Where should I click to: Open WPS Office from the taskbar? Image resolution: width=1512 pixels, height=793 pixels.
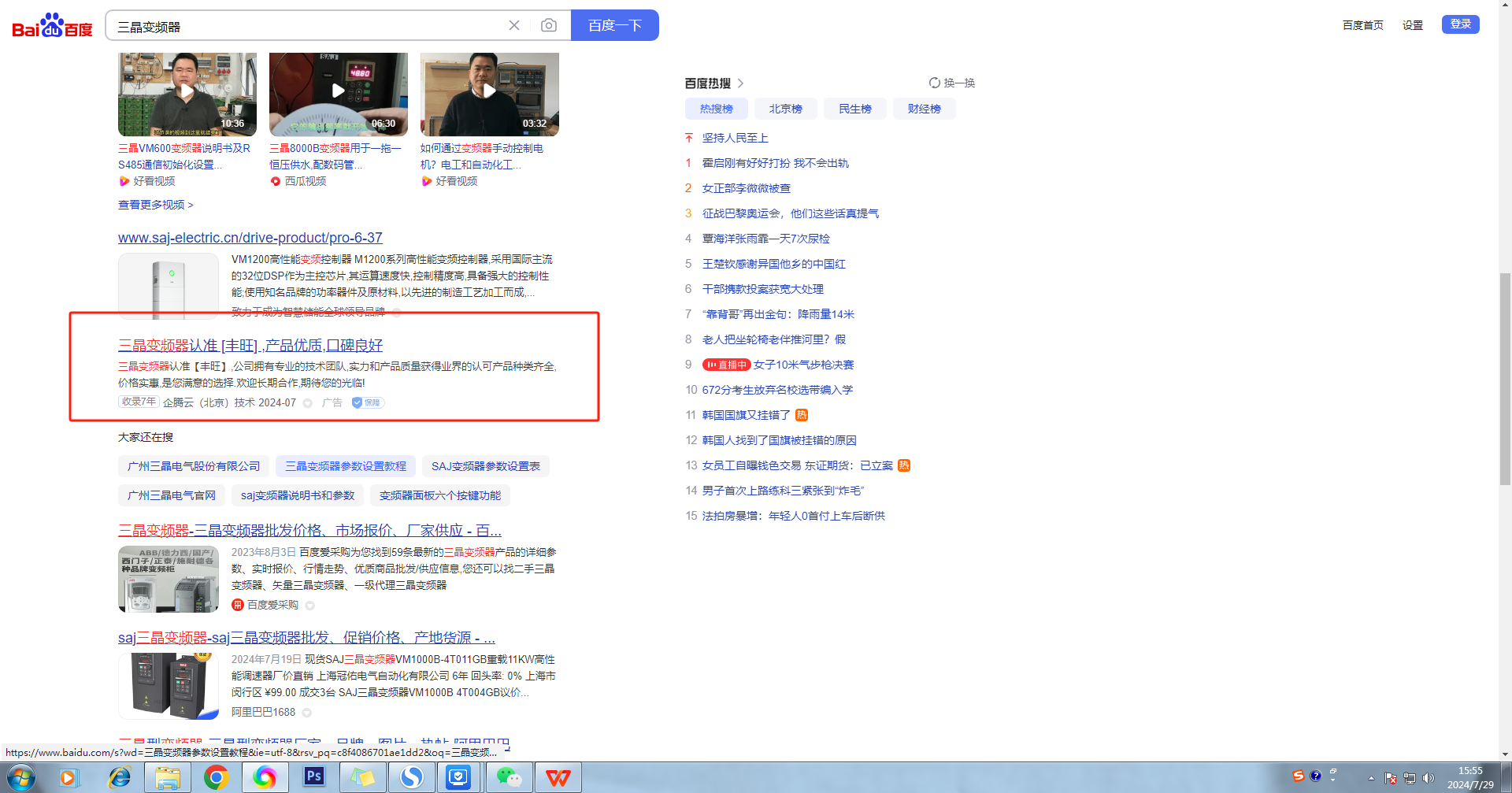coord(558,777)
